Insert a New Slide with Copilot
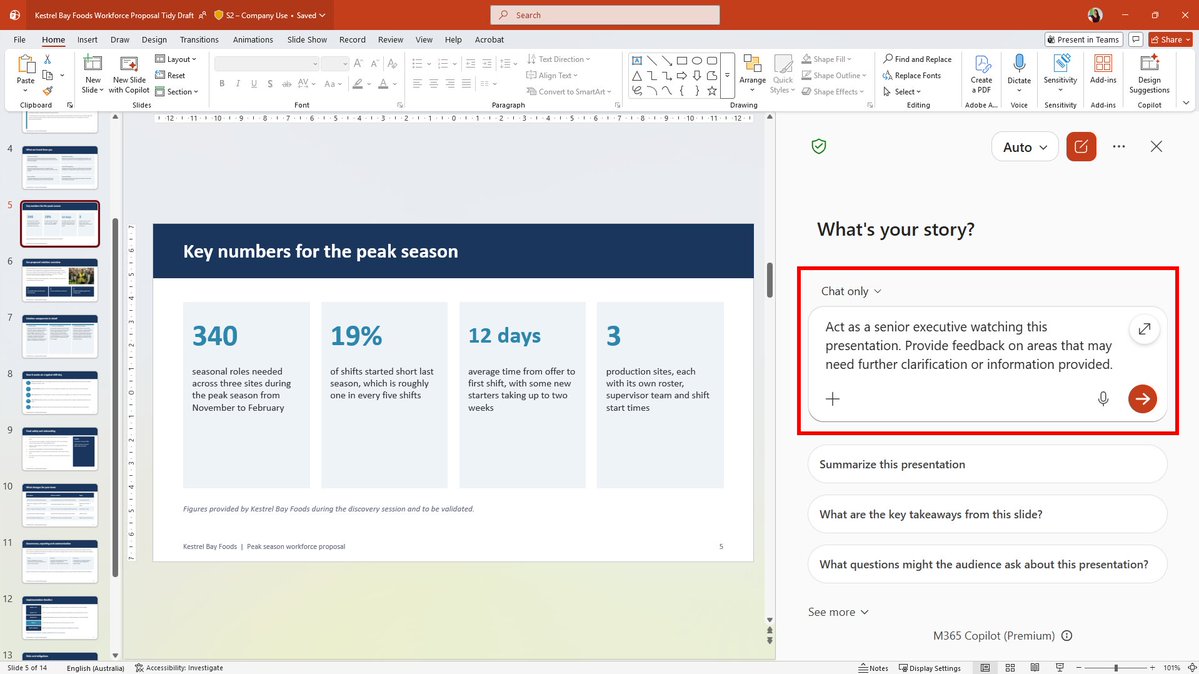 (x=128, y=74)
